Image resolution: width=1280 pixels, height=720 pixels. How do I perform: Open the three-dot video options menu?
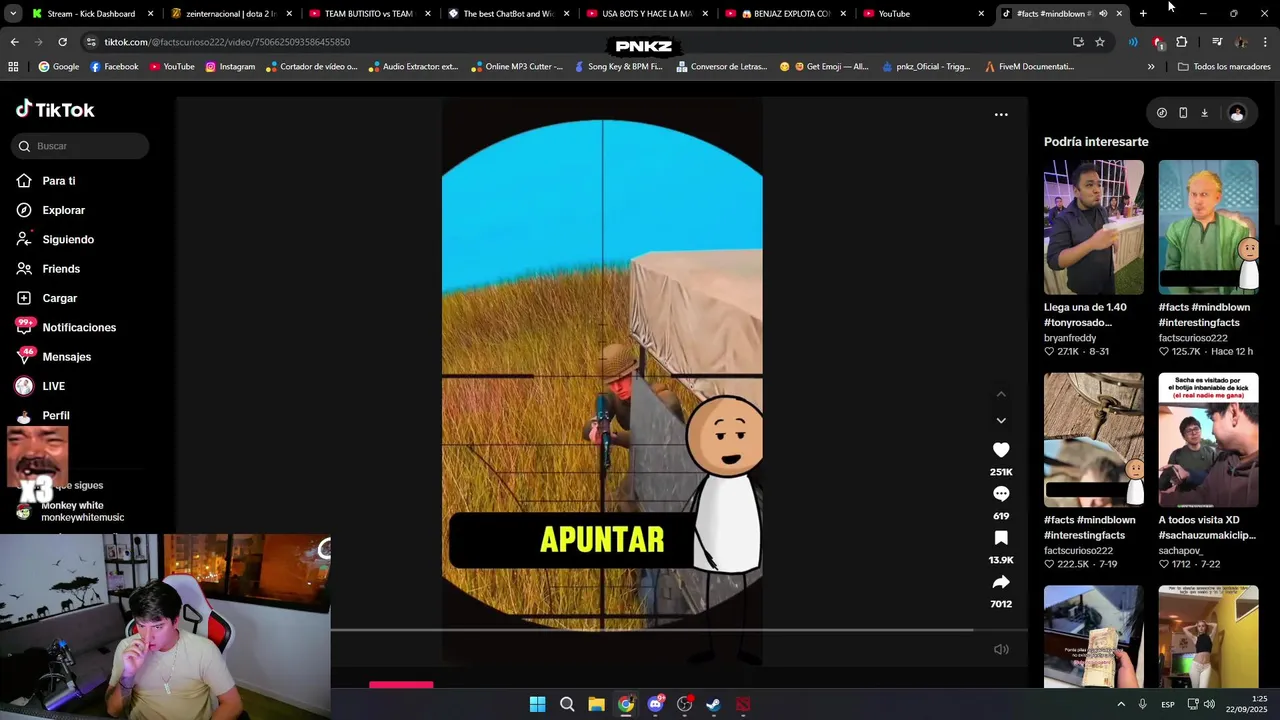pos(1001,115)
